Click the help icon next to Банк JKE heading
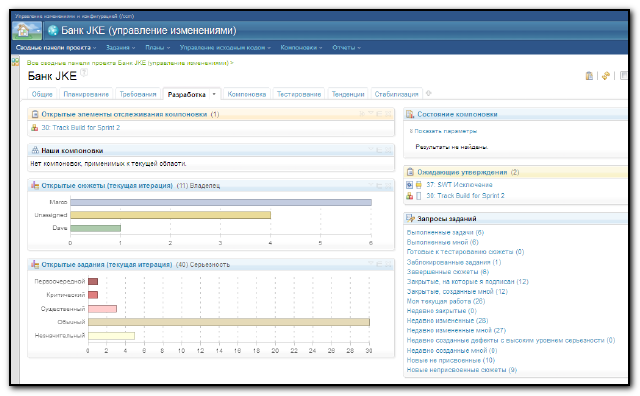The height and width of the screenshot is (396, 640). coord(84,73)
